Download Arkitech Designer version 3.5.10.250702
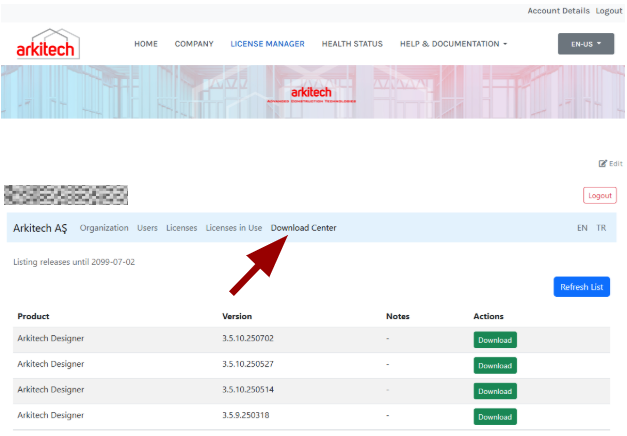The height and width of the screenshot is (436, 627). (495, 340)
